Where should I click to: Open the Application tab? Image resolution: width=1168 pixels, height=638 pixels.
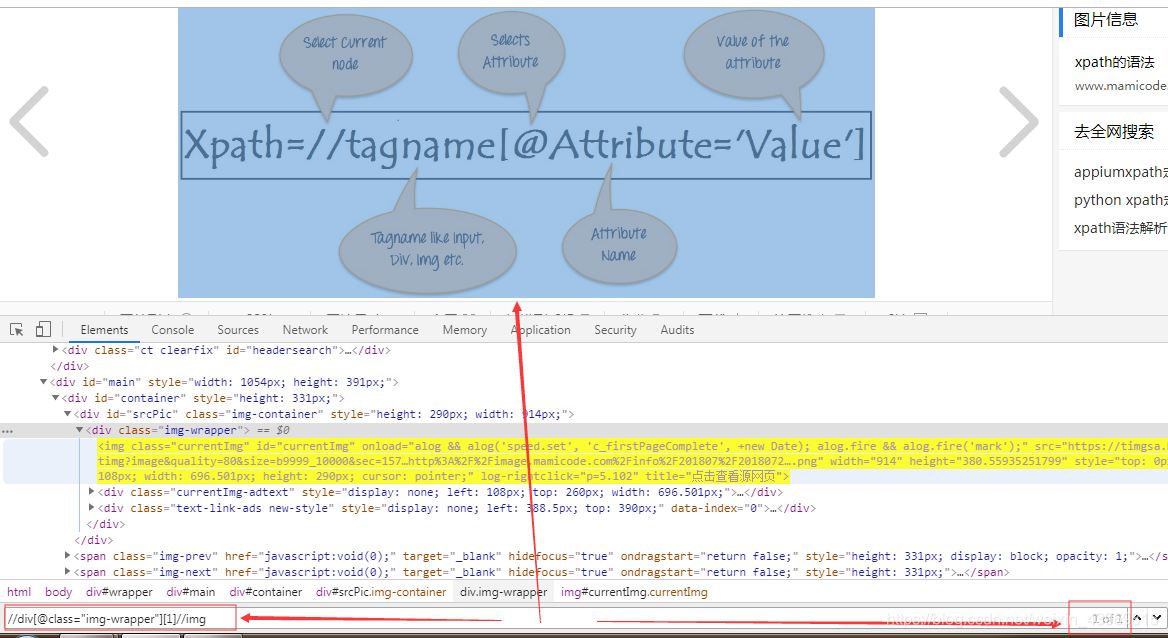coord(541,329)
